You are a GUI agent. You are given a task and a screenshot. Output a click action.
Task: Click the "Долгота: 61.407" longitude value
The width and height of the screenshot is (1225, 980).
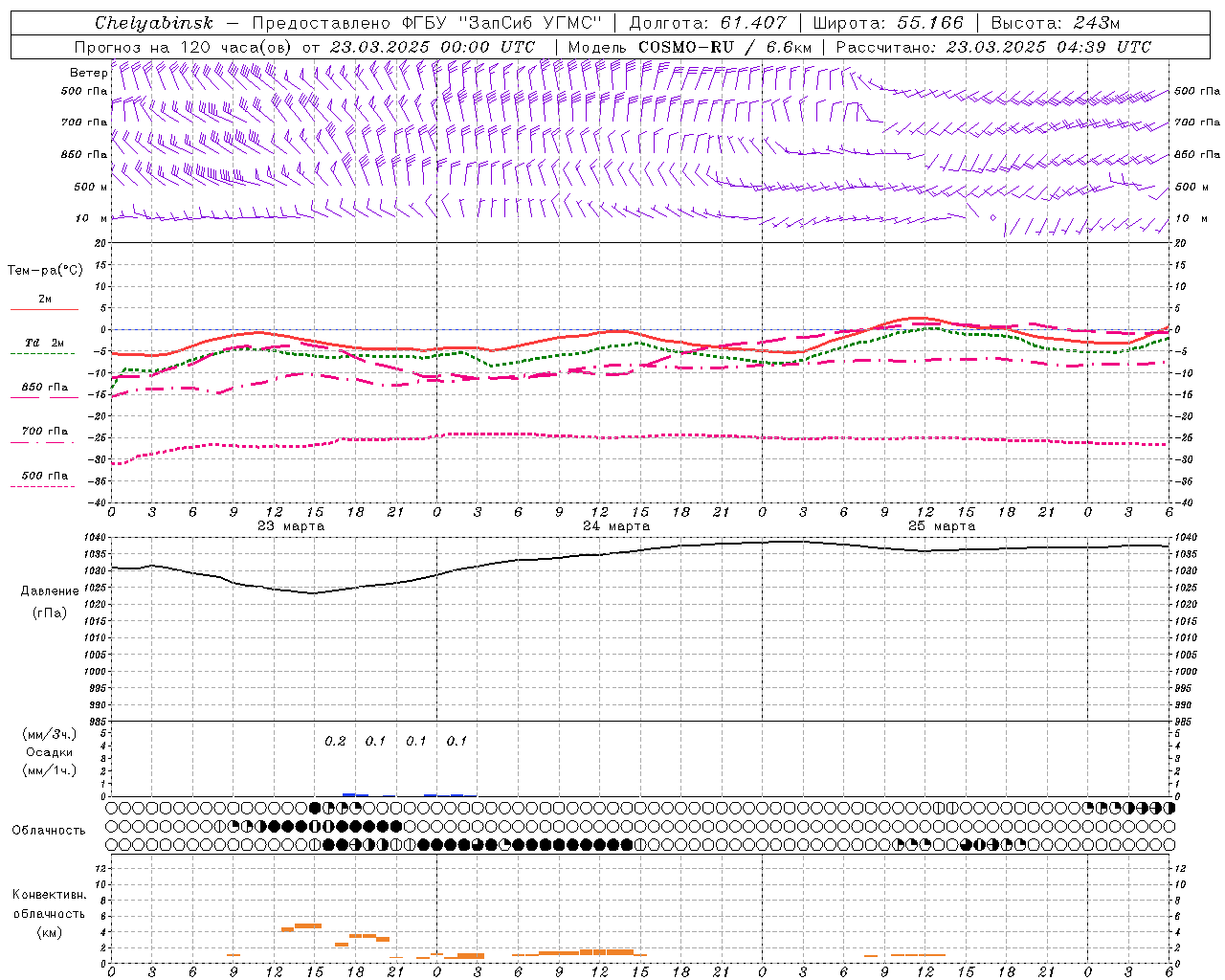707,23
